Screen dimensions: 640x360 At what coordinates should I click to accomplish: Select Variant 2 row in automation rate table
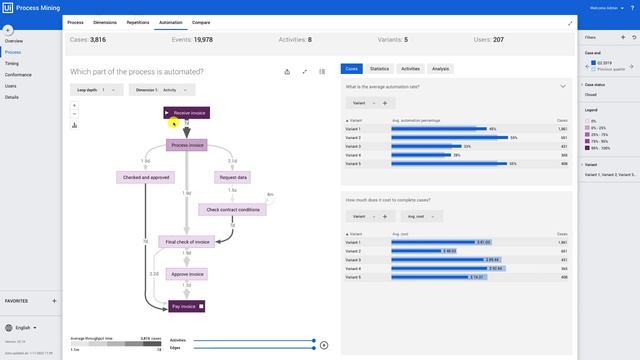pos(456,138)
